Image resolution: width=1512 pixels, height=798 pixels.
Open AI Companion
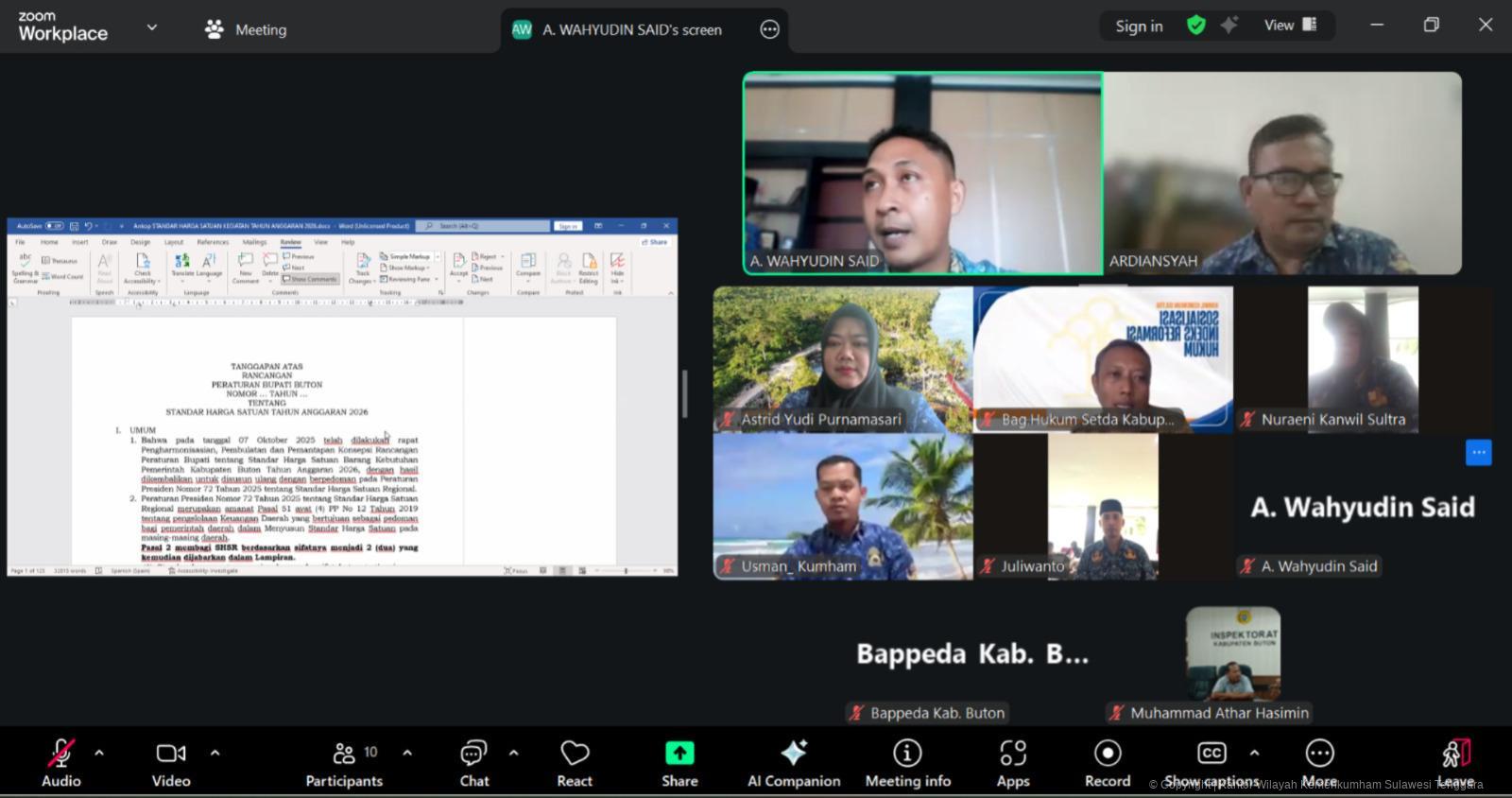[x=794, y=763]
